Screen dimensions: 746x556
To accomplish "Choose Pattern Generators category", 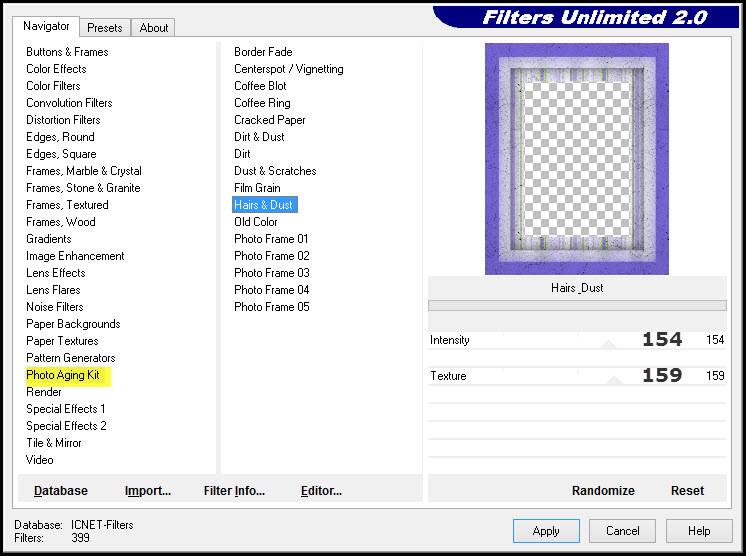I will [x=71, y=358].
